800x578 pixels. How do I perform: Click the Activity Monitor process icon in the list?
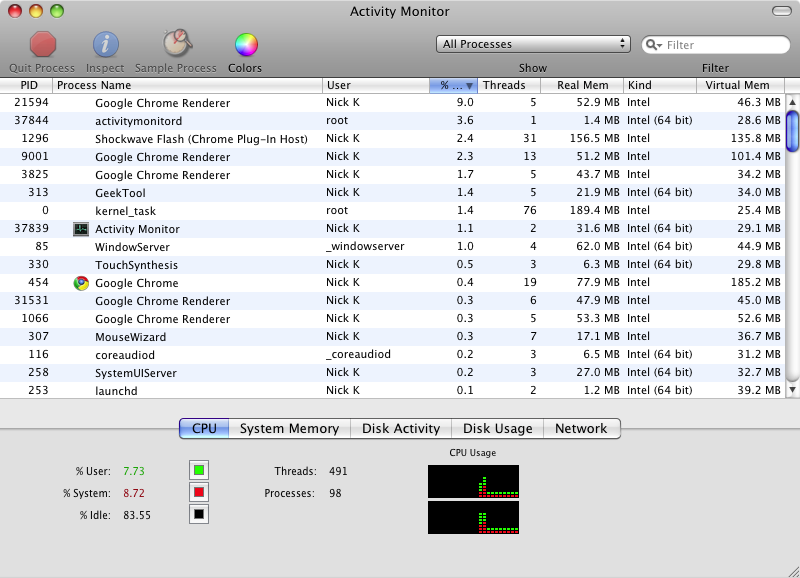(x=81, y=229)
